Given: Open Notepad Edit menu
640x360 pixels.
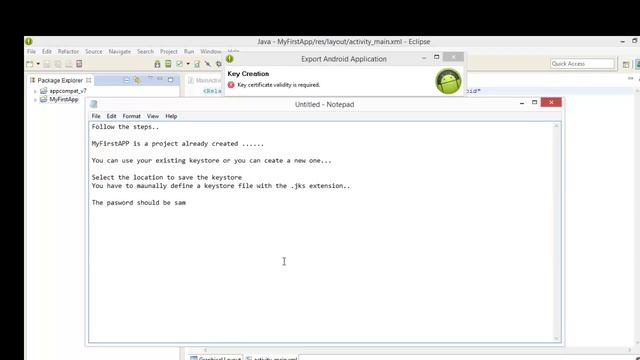Looking at the screenshot, I should point(111,116).
